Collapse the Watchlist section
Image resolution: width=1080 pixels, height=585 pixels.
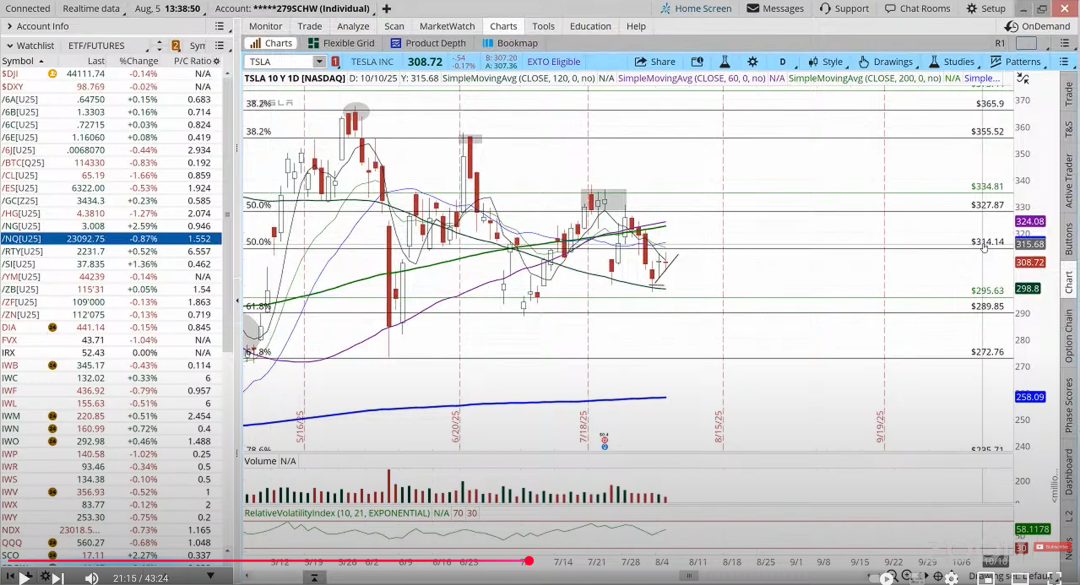pyautogui.click(x=10, y=45)
